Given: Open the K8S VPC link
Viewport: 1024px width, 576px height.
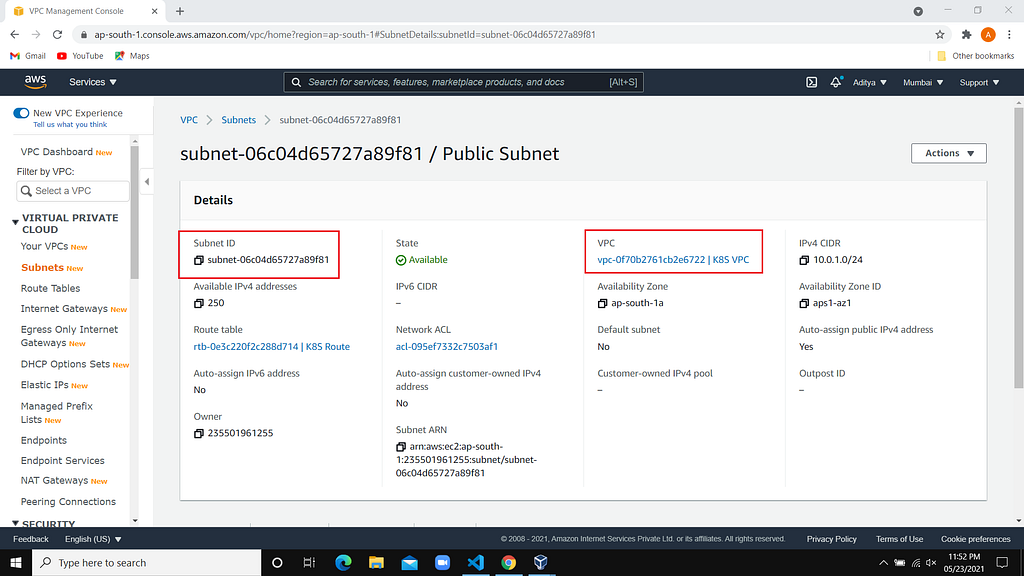Looking at the screenshot, I should point(673,259).
